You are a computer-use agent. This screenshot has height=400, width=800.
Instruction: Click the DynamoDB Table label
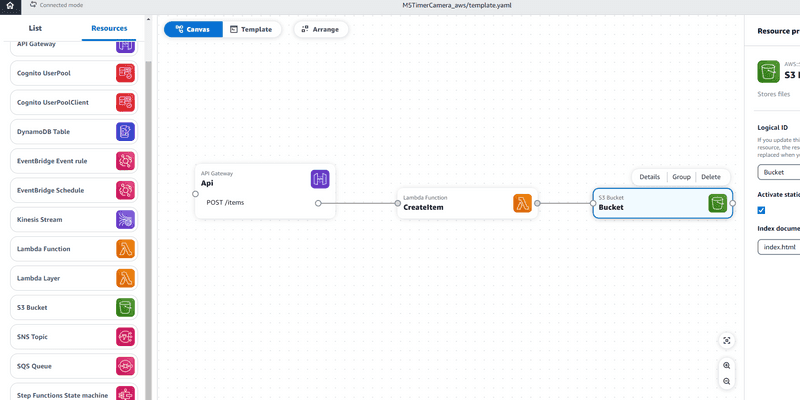tap(43, 132)
